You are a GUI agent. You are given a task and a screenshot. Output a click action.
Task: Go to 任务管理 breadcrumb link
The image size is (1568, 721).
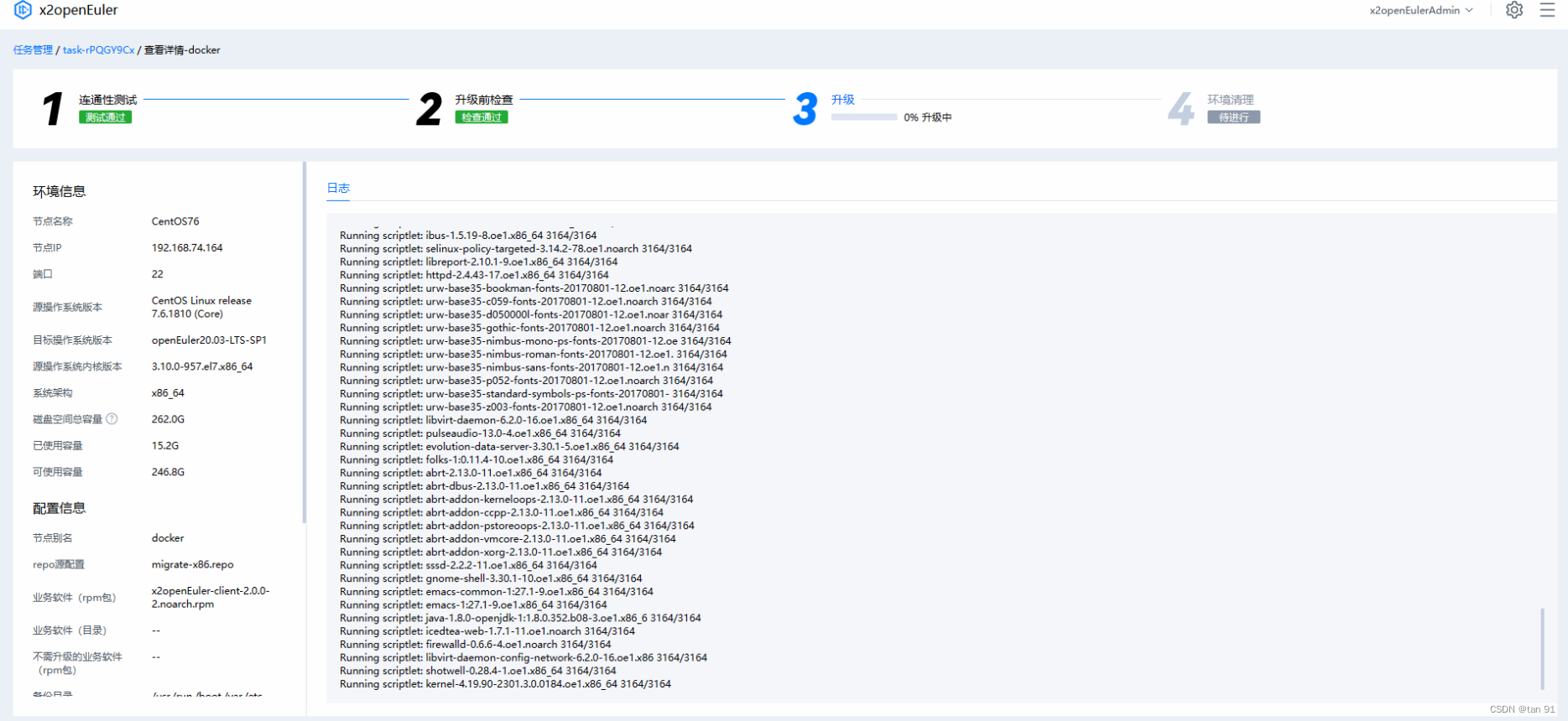pos(33,50)
